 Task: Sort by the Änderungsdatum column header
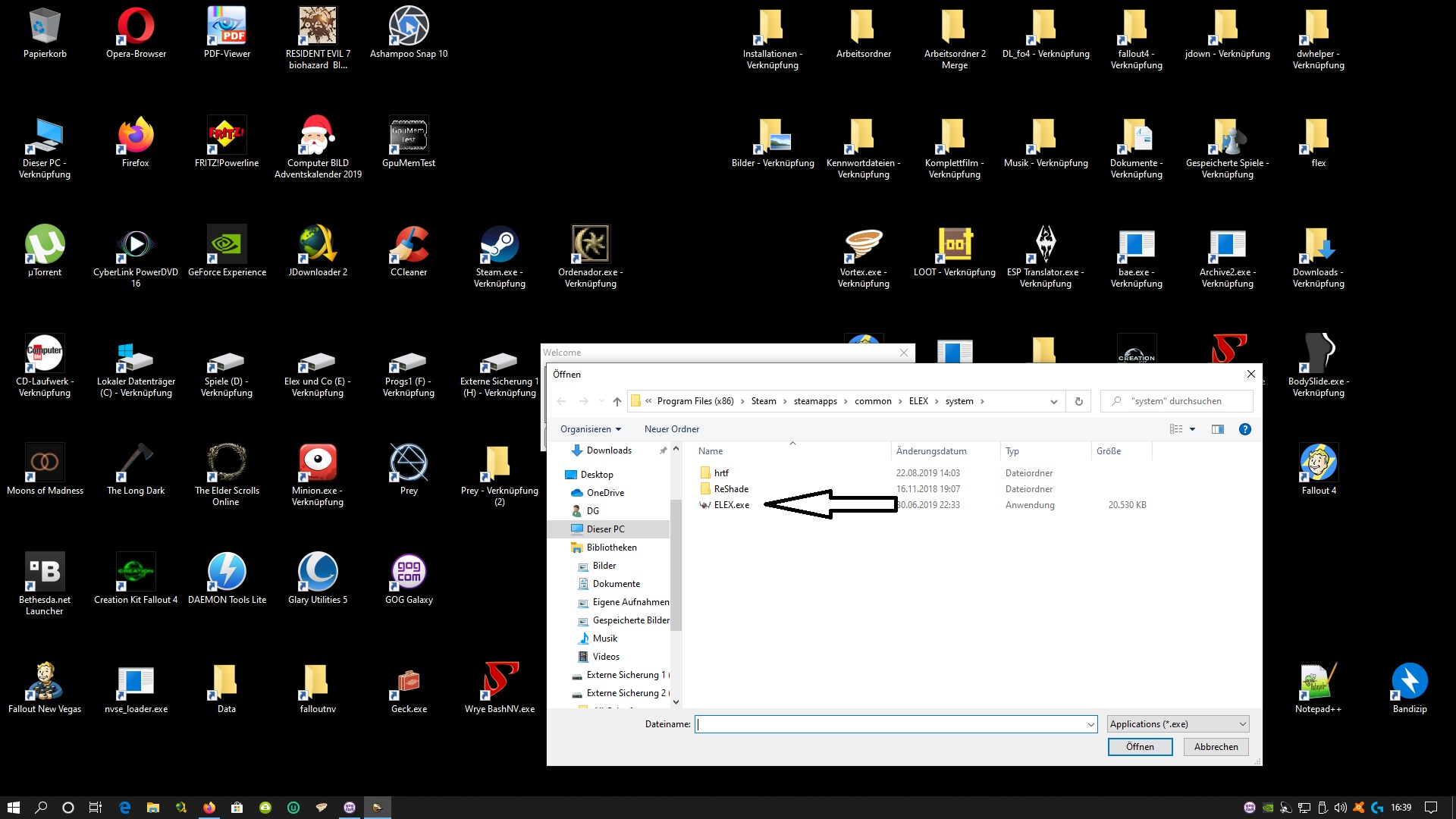pos(930,451)
